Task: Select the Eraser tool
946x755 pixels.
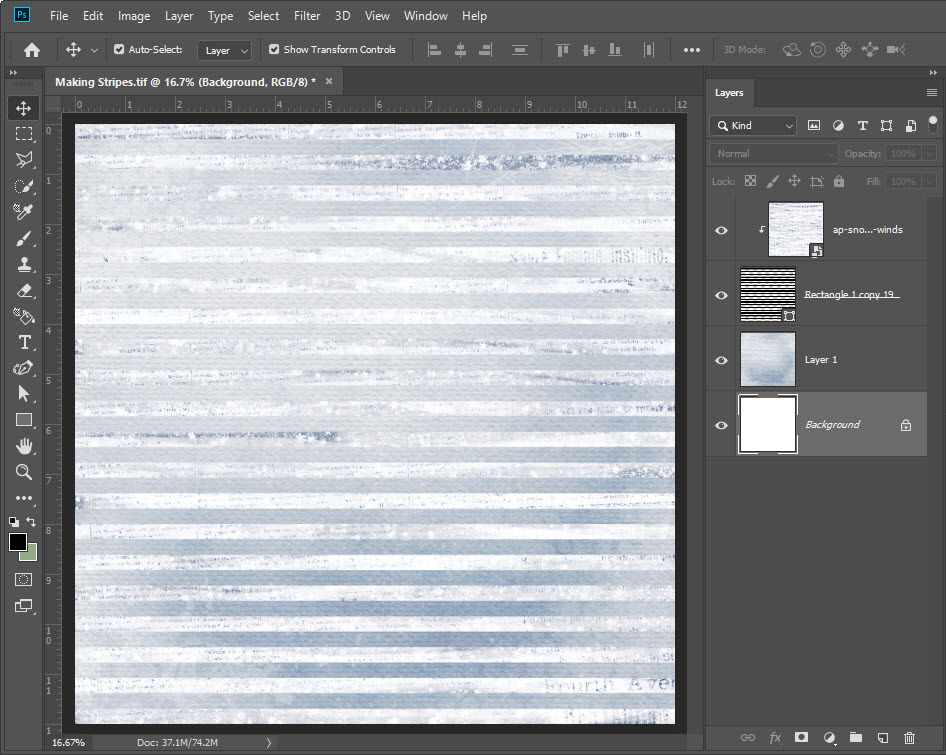Action: tap(24, 290)
